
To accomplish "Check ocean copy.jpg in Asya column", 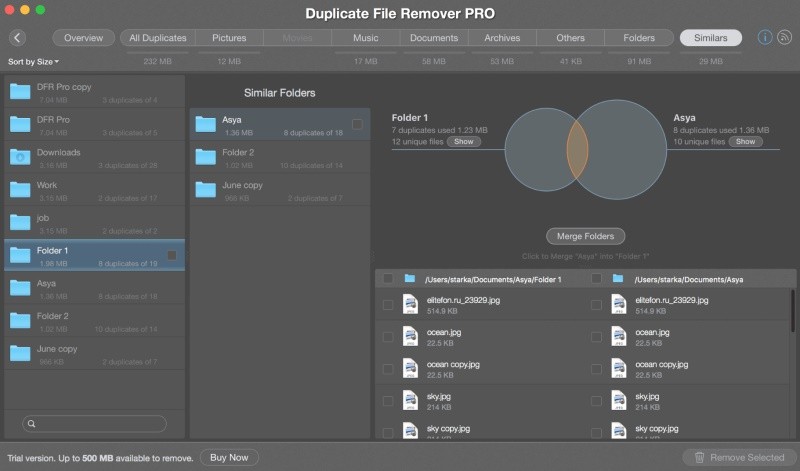I will [596, 369].
